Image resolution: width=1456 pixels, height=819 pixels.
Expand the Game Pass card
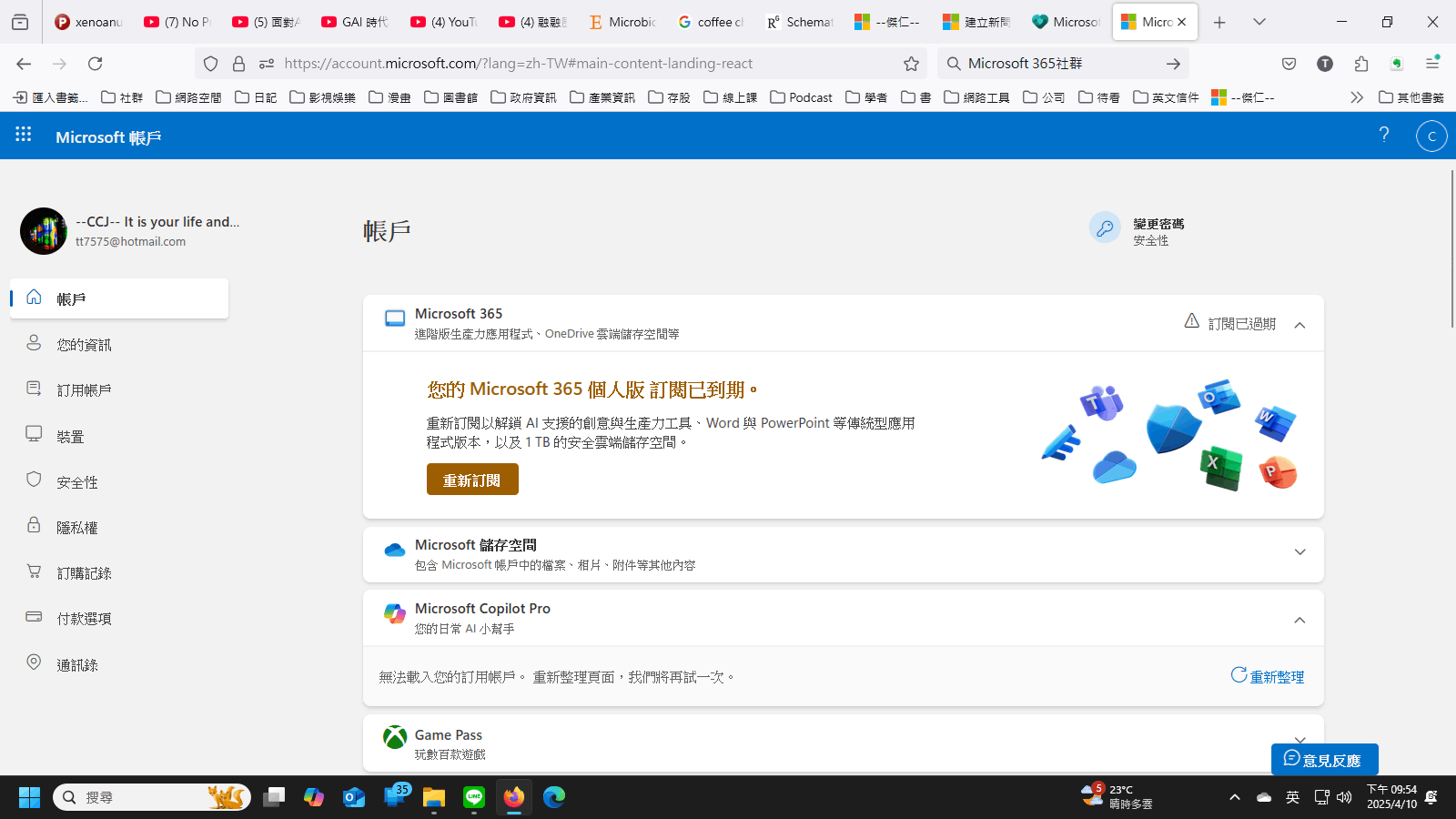click(x=1299, y=740)
